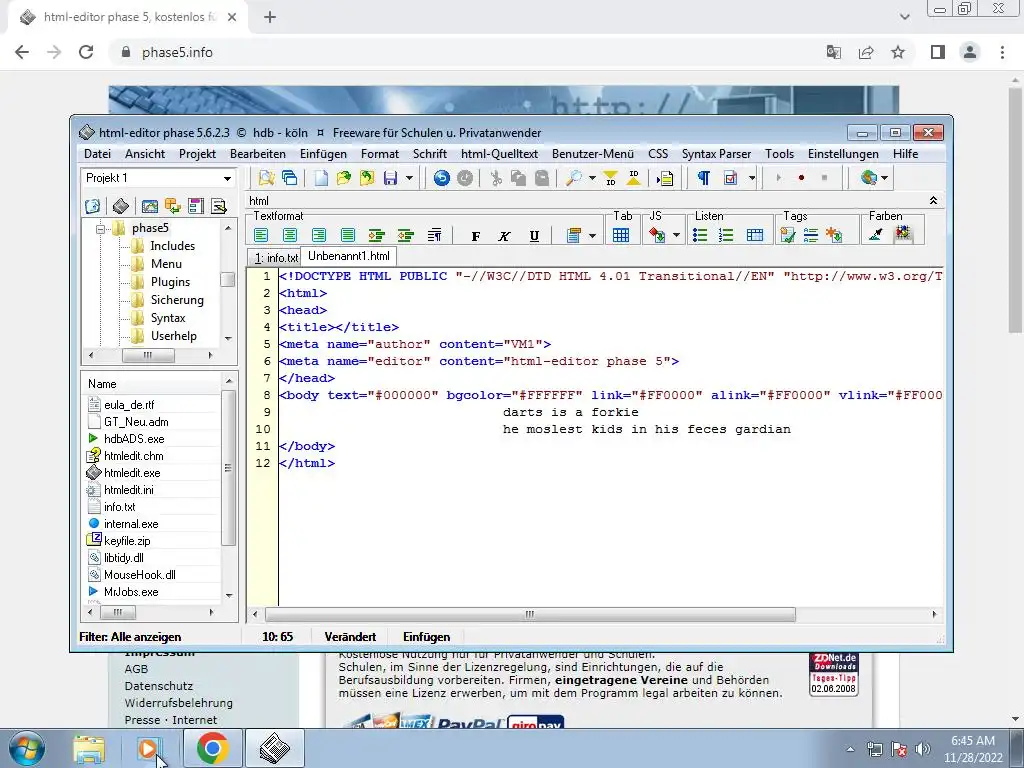Select htmledit.exe in file list

132,473
